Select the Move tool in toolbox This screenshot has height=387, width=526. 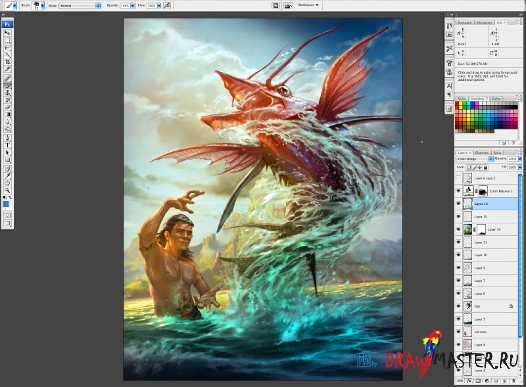pyautogui.click(x=7, y=33)
